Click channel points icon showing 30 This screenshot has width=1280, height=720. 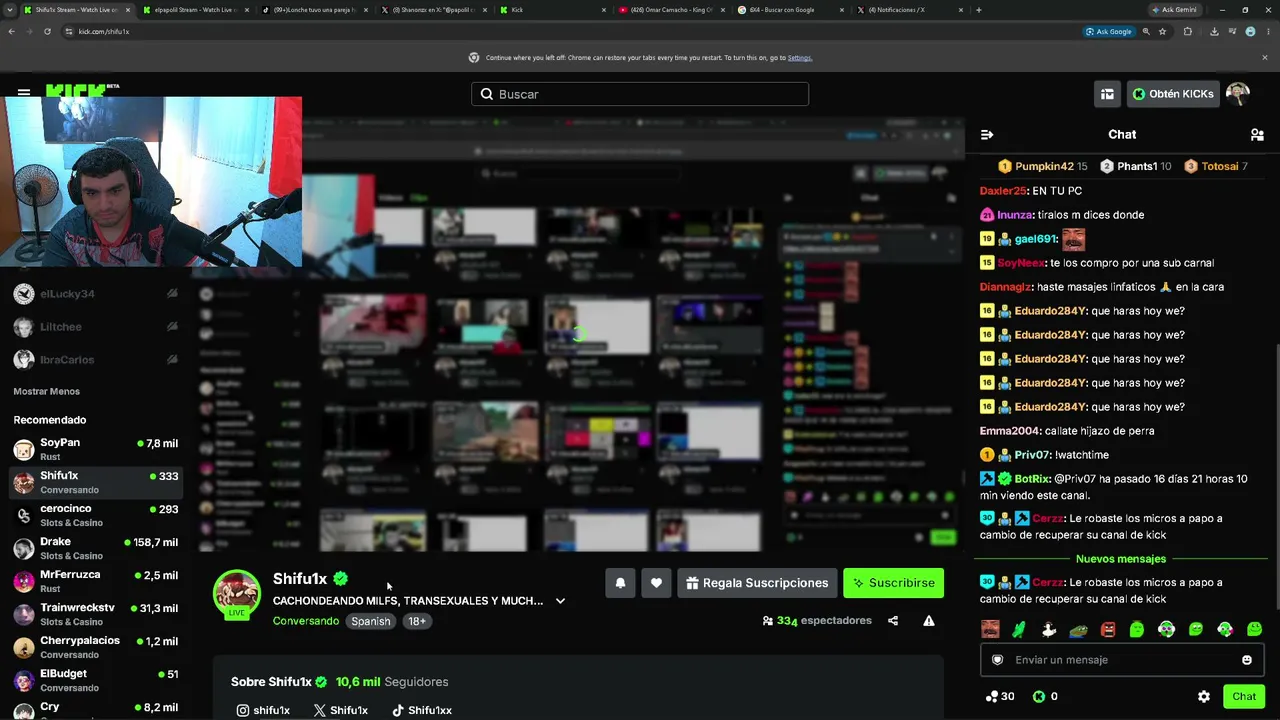tap(991, 697)
